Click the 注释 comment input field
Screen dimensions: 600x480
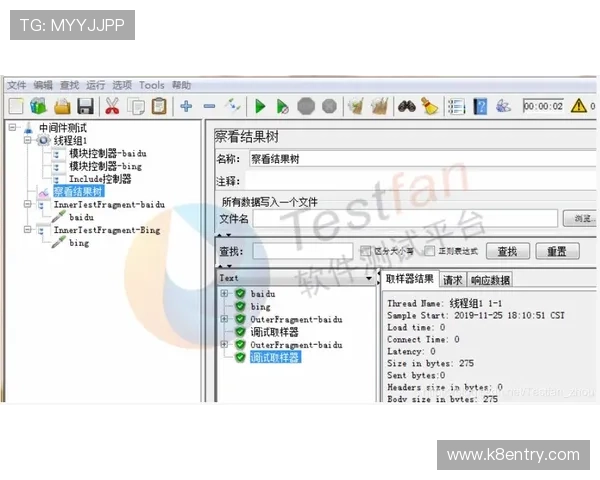(421, 181)
